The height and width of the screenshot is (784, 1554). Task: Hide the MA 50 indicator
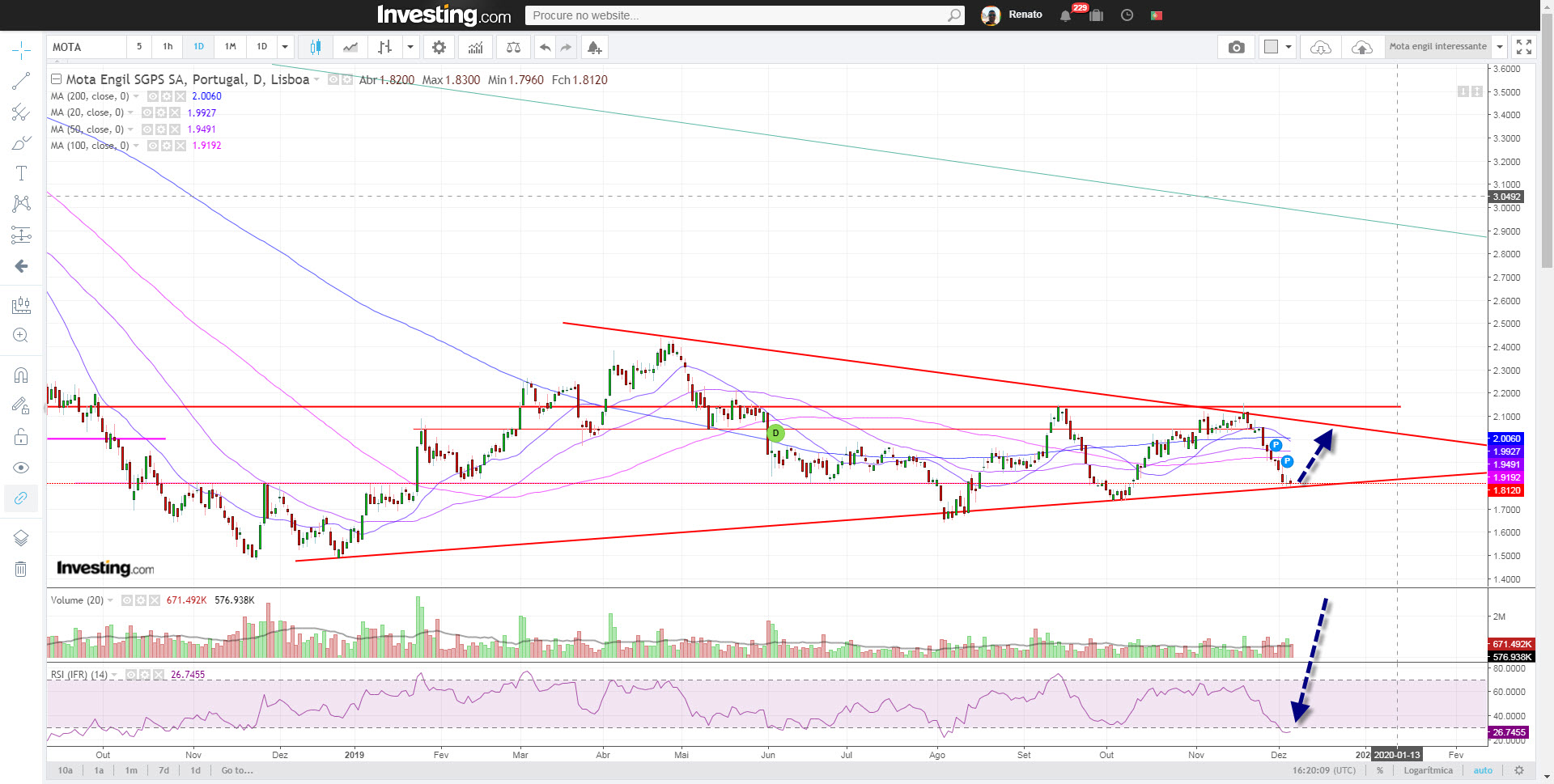tap(147, 129)
